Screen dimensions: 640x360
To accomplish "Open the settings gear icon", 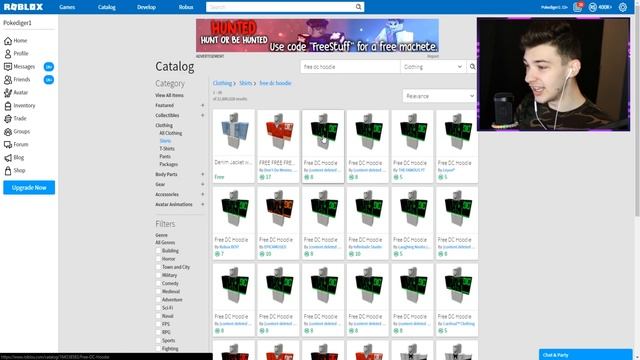I will (x=623, y=7).
